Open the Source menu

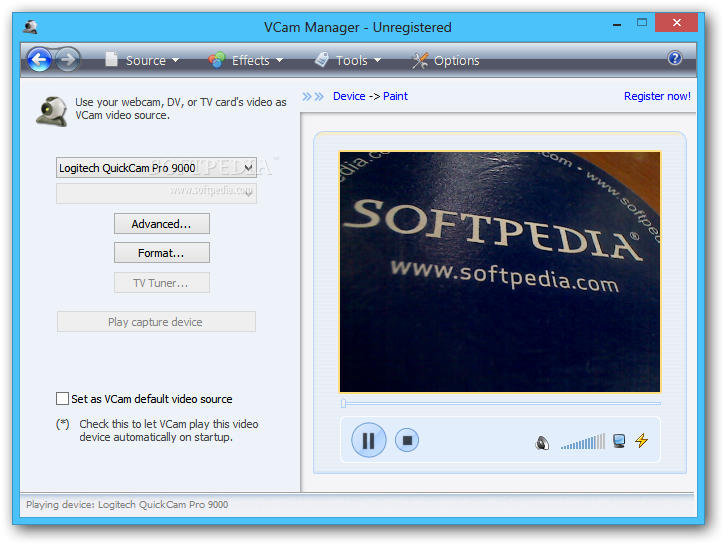pyautogui.click(x=142, y=60)
